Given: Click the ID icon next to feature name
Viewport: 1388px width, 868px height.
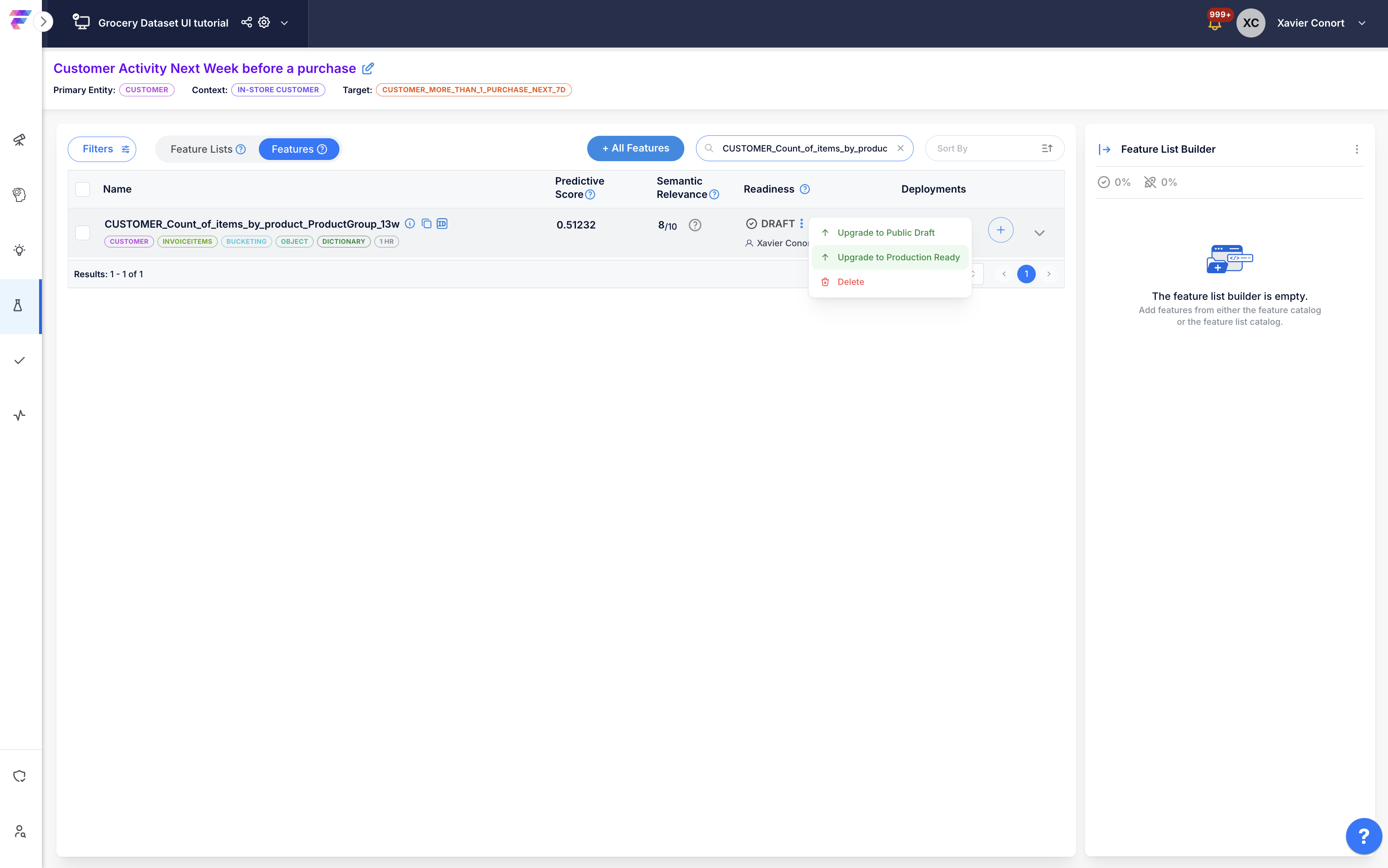Looking at the screenshot, I should pyautogui.click(x=442, y=224).
